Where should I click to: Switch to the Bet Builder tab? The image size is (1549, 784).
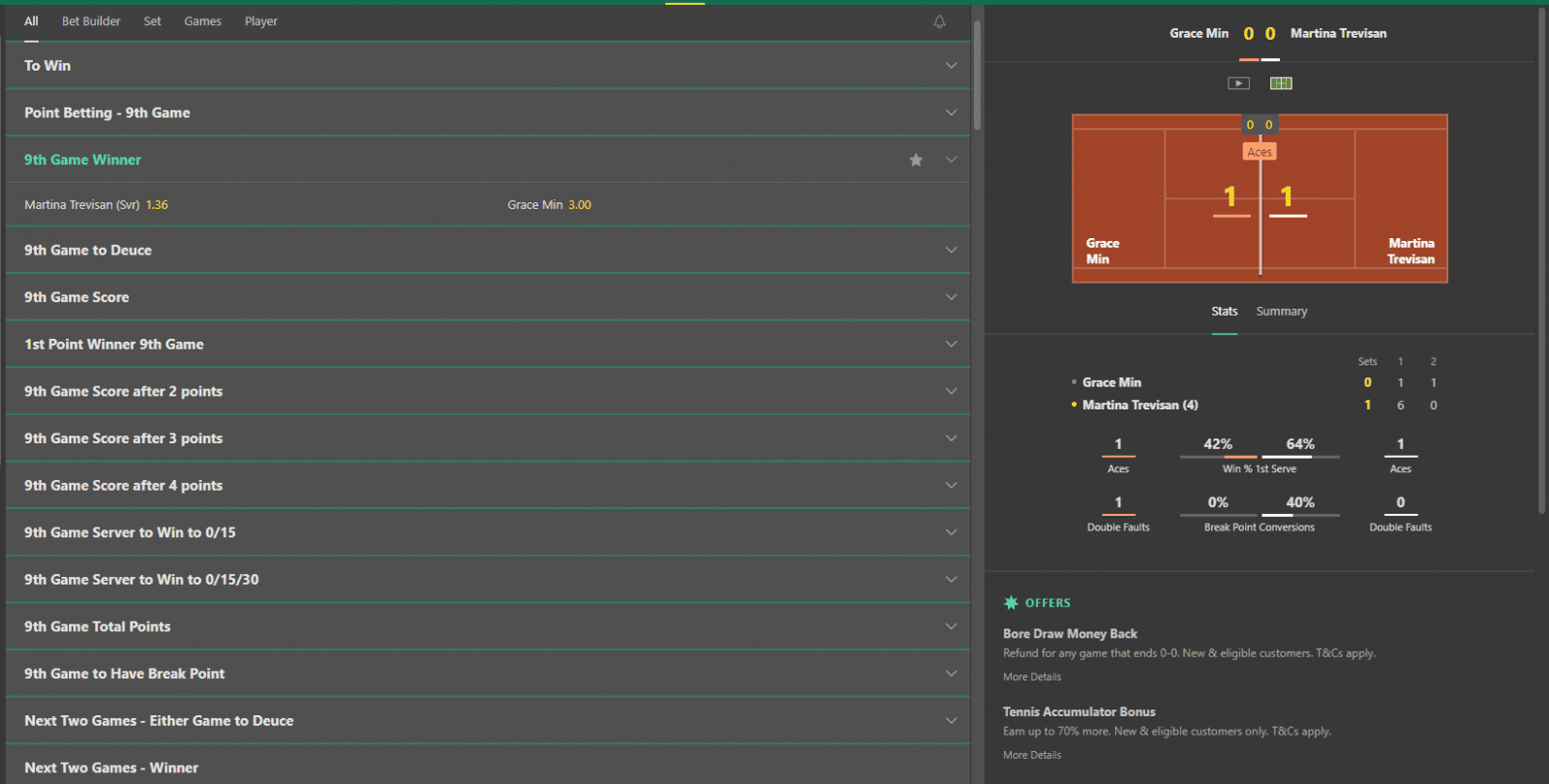pos(91,21)
